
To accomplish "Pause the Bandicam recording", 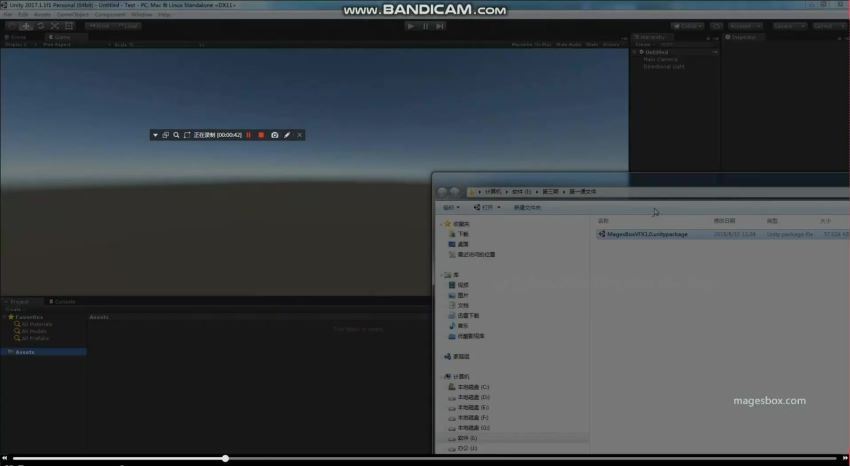I will [249, 135].
